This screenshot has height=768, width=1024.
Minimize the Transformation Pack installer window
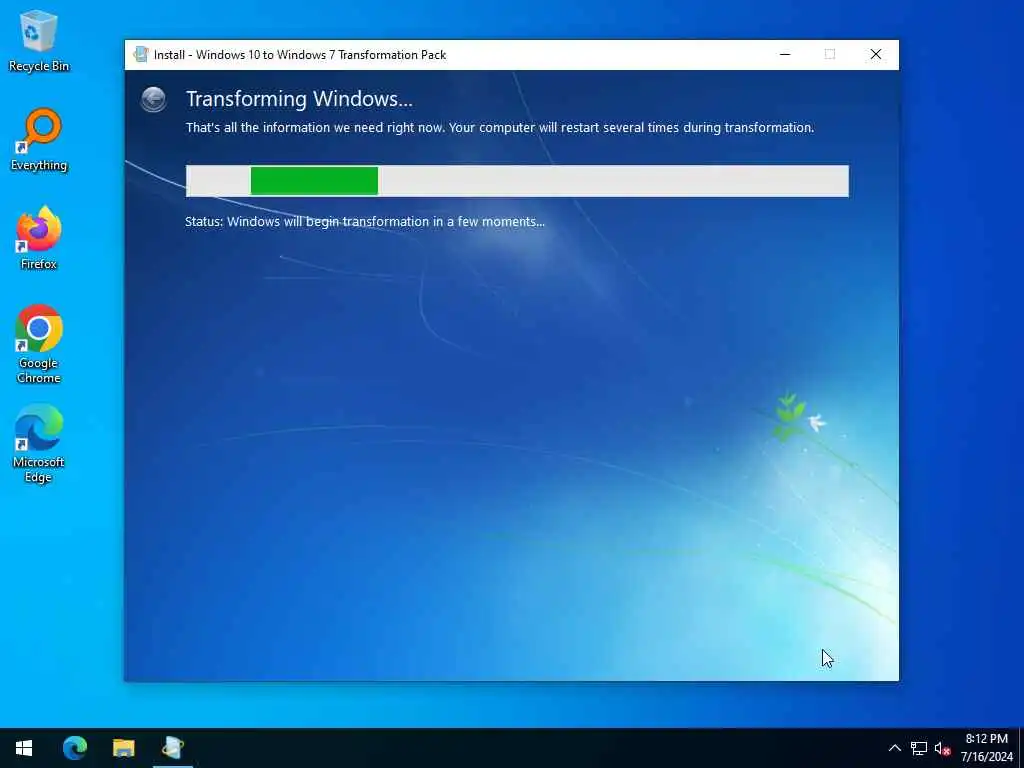coord(785,54)
